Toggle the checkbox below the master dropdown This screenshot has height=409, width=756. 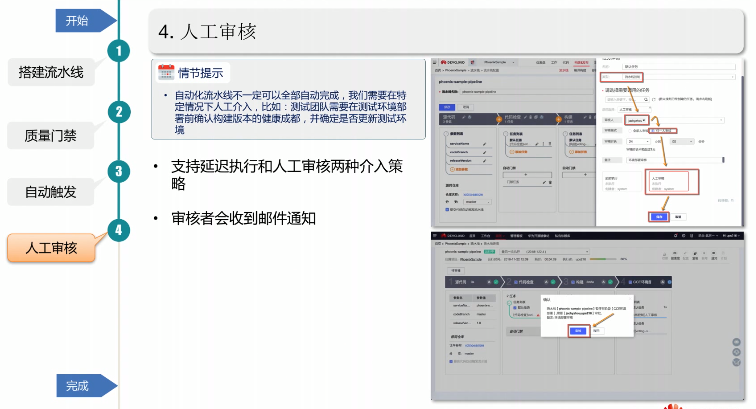[447, 210]
